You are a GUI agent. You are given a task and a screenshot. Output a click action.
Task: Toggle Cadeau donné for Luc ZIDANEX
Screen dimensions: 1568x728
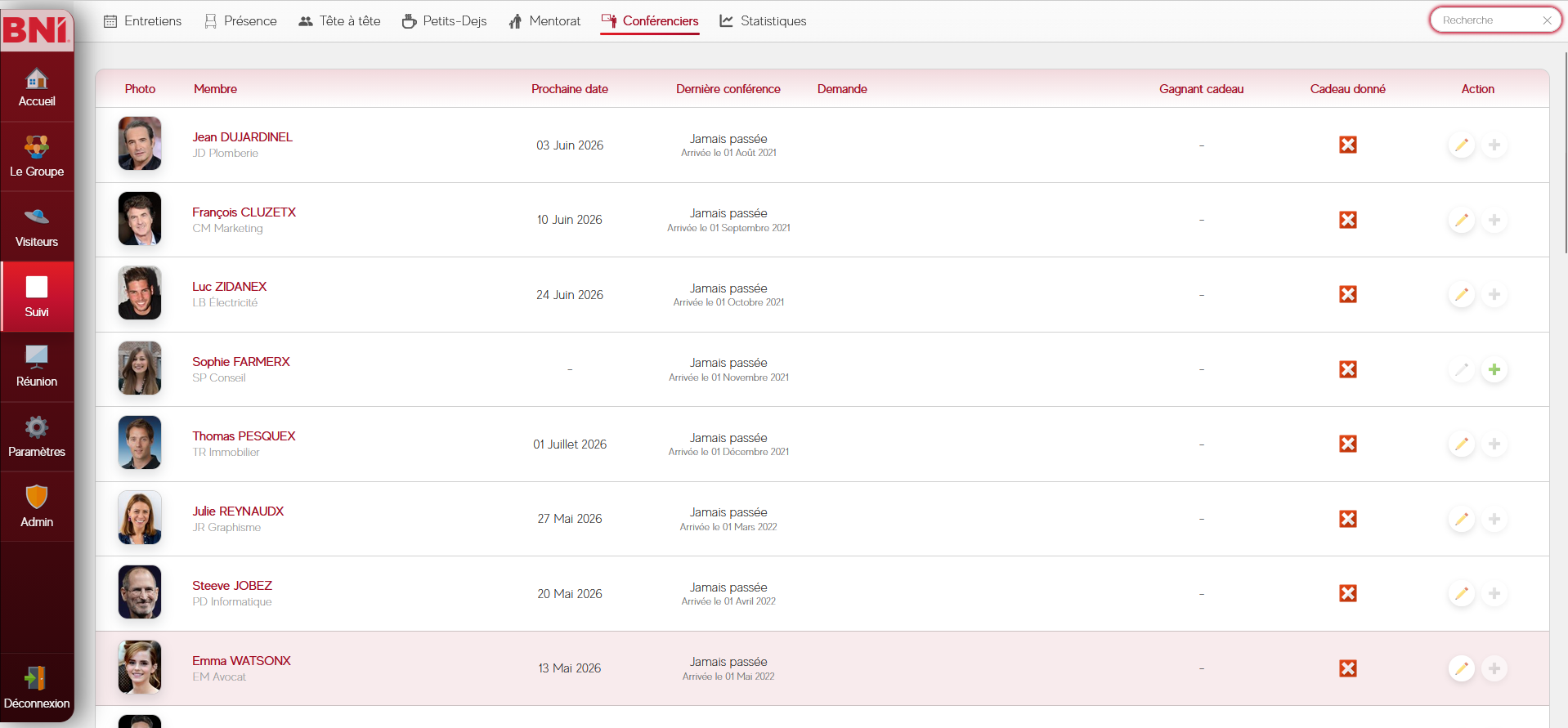1348,295
